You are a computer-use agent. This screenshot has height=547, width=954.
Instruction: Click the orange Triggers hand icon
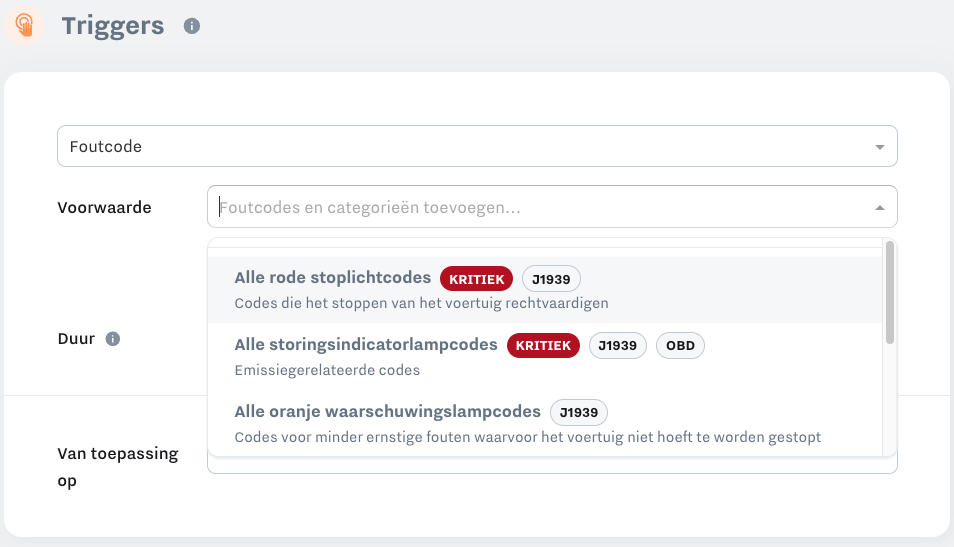(x=24, y=26)
